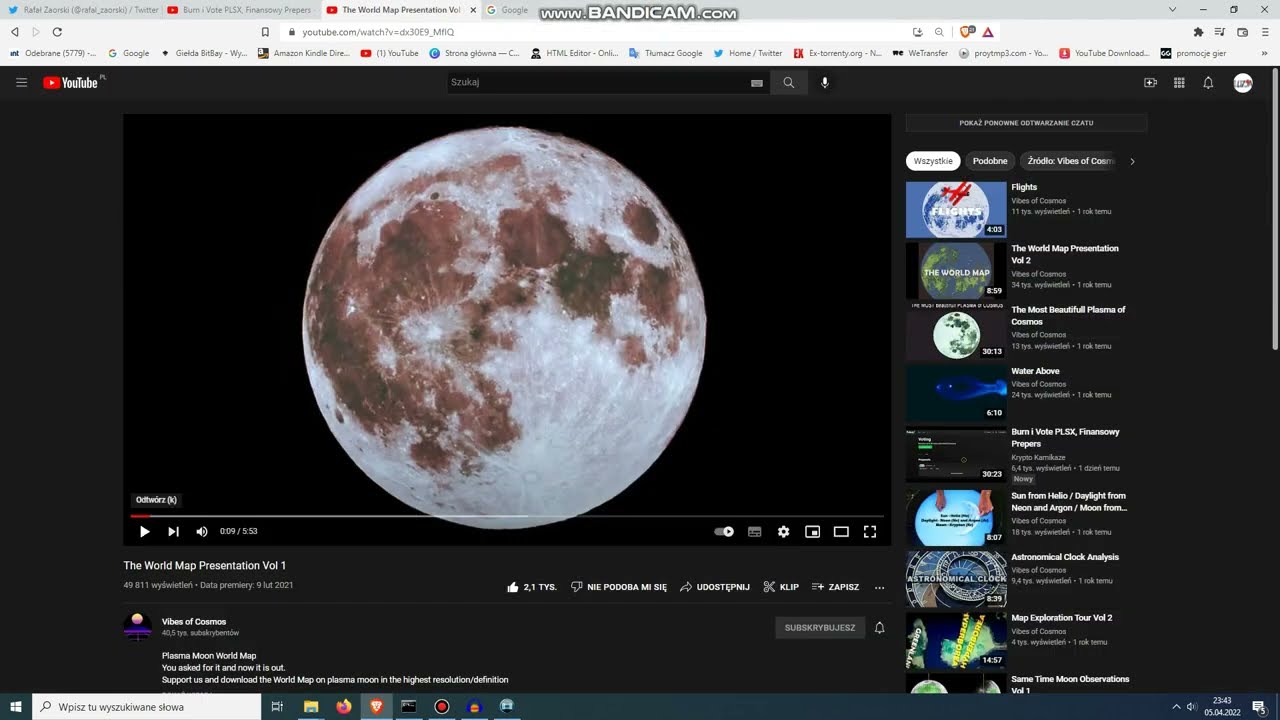Viewport: 1280px width, 720px height.
Task: Click the search magnifier button
Action: tap(788, 83)
